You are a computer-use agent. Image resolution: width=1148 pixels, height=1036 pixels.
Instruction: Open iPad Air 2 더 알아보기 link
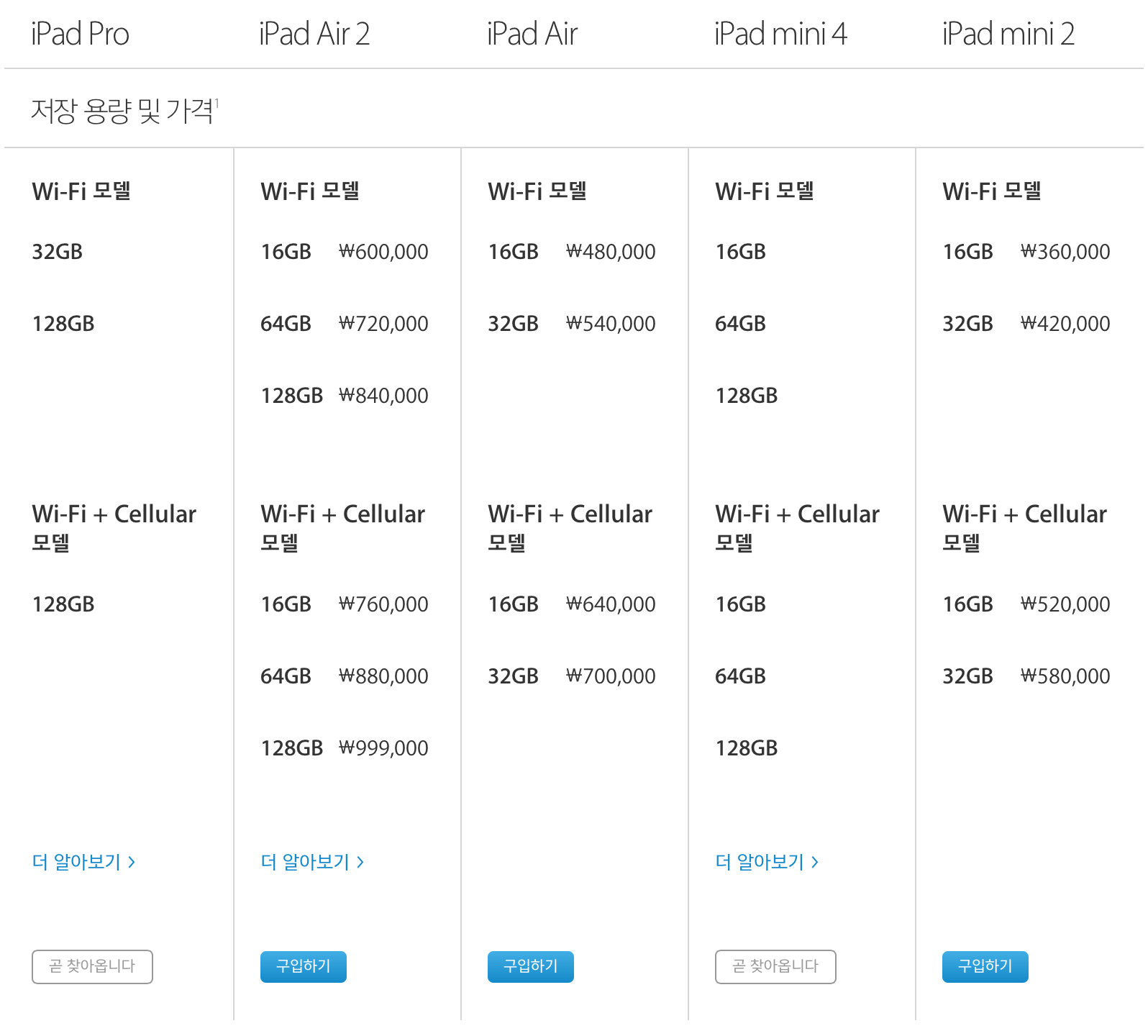[x=312, y=862]
